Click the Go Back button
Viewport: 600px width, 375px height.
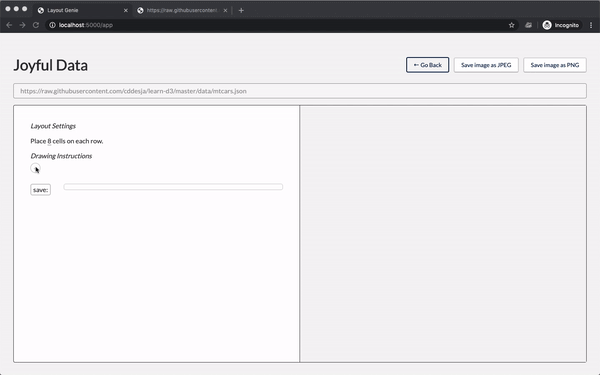427,65
